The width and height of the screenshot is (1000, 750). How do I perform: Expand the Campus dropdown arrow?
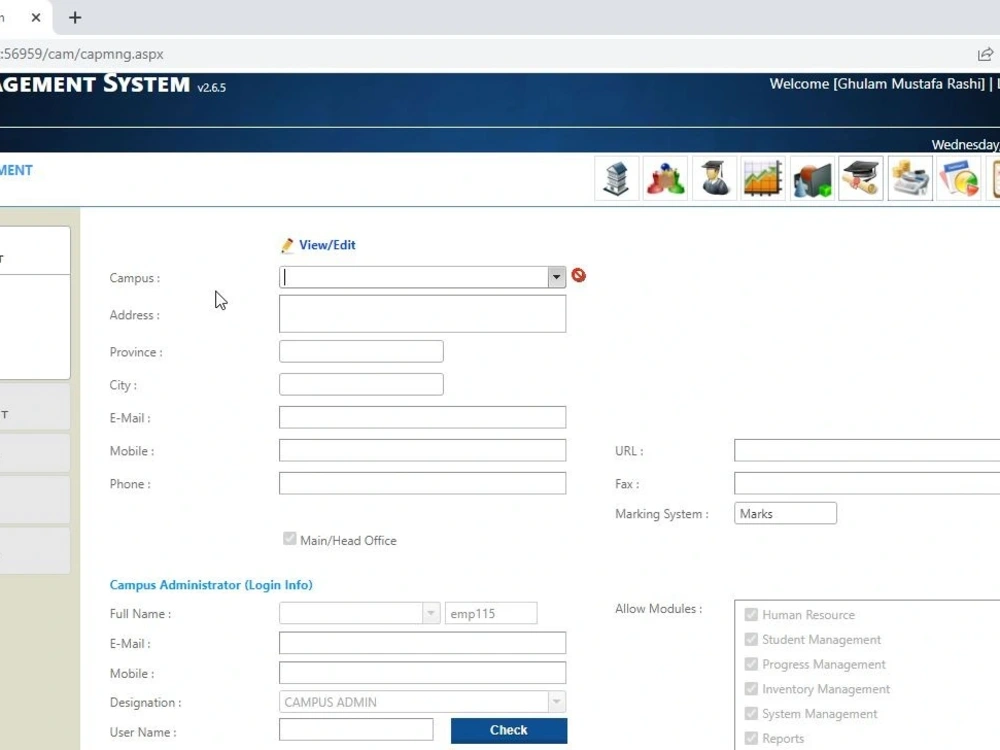(x=556, y=277)
